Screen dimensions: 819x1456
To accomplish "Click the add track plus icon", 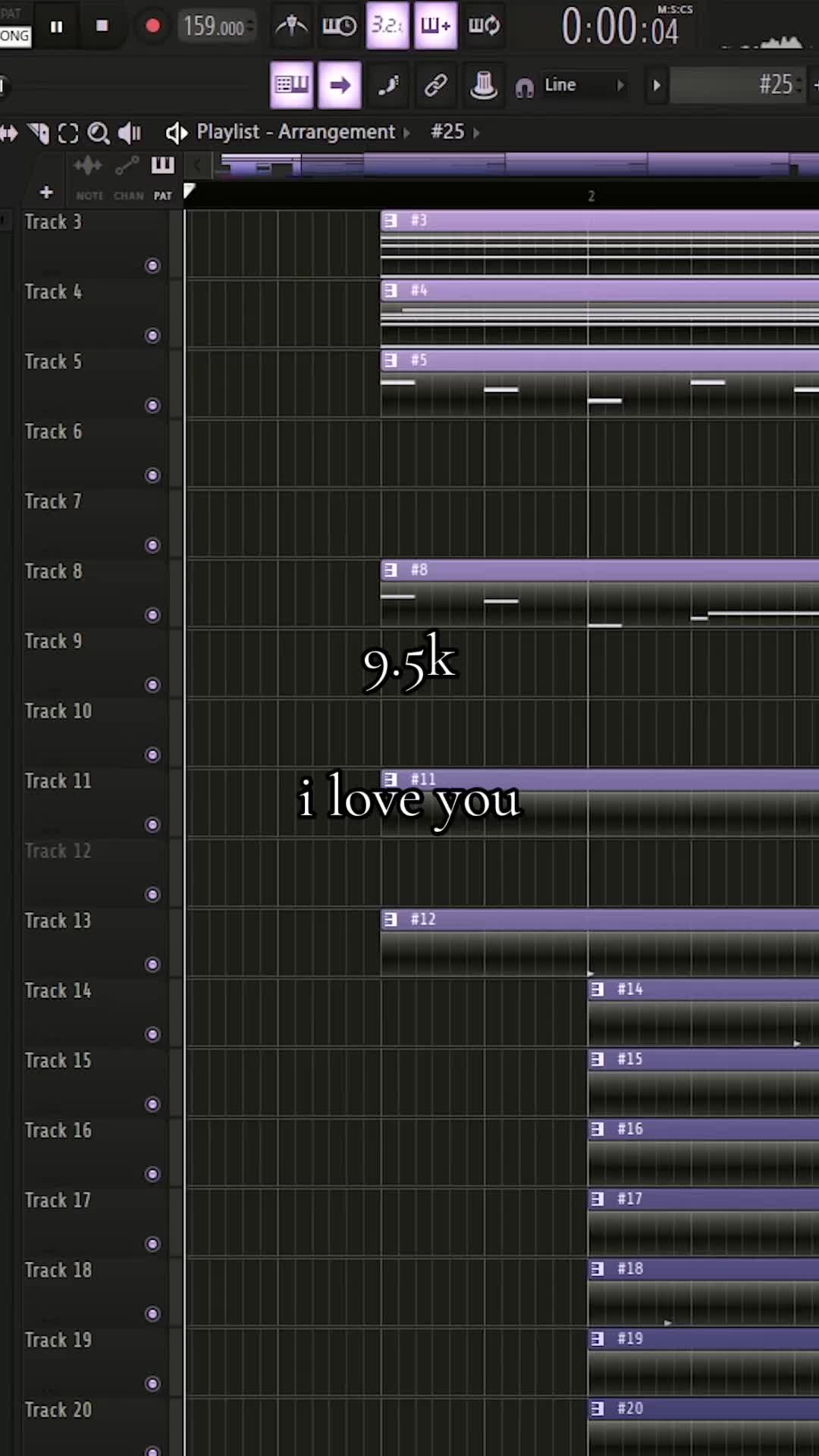I will 46,193.
